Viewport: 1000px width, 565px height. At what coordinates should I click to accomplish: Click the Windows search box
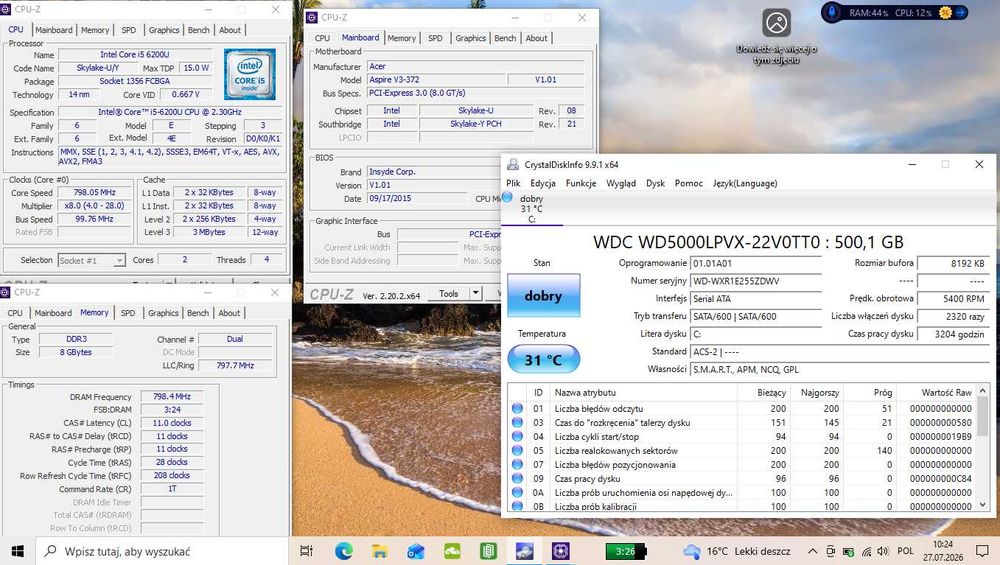pyautogui.click(x=161, y=551)
